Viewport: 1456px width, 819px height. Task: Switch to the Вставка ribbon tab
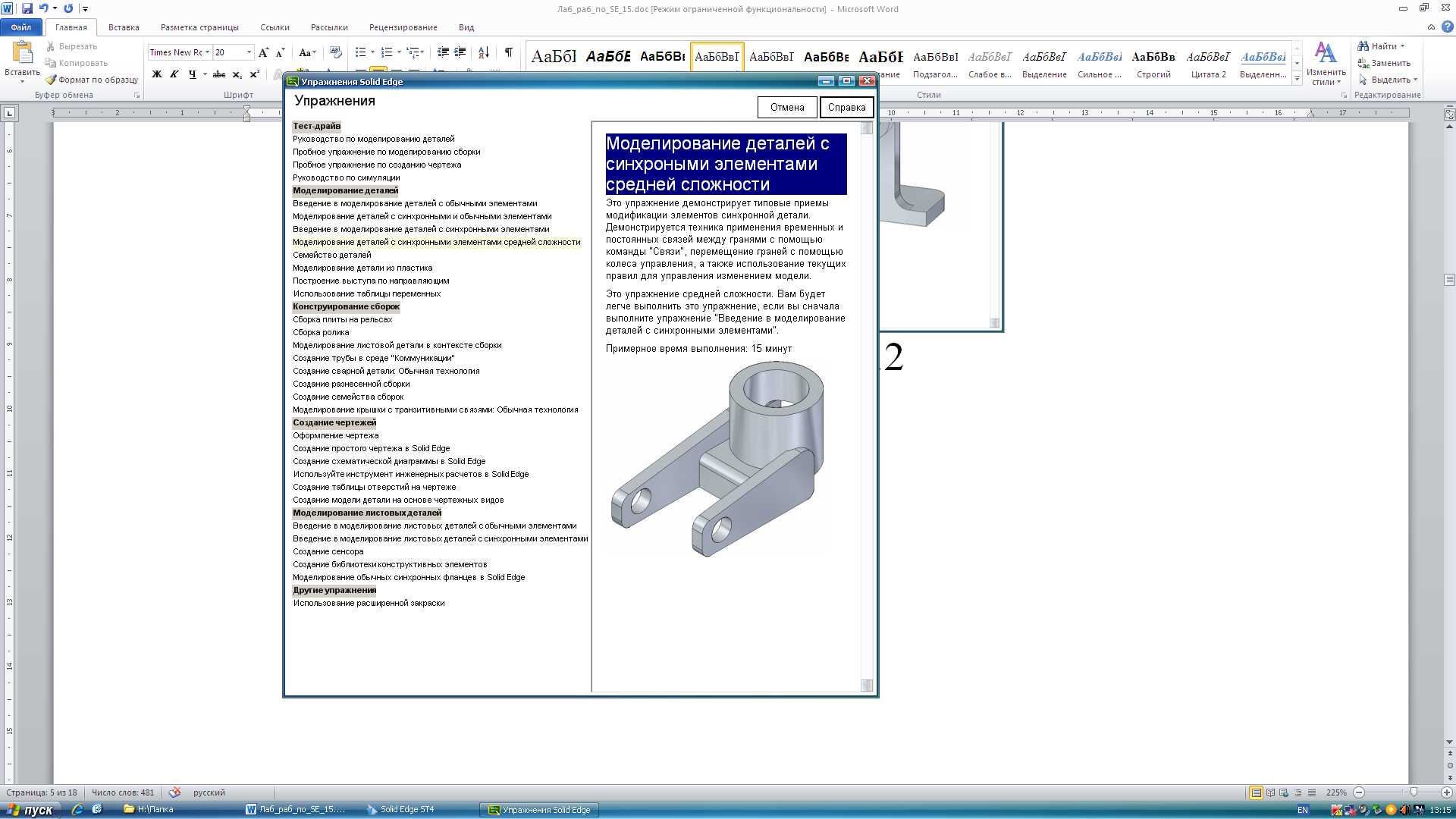124,27
